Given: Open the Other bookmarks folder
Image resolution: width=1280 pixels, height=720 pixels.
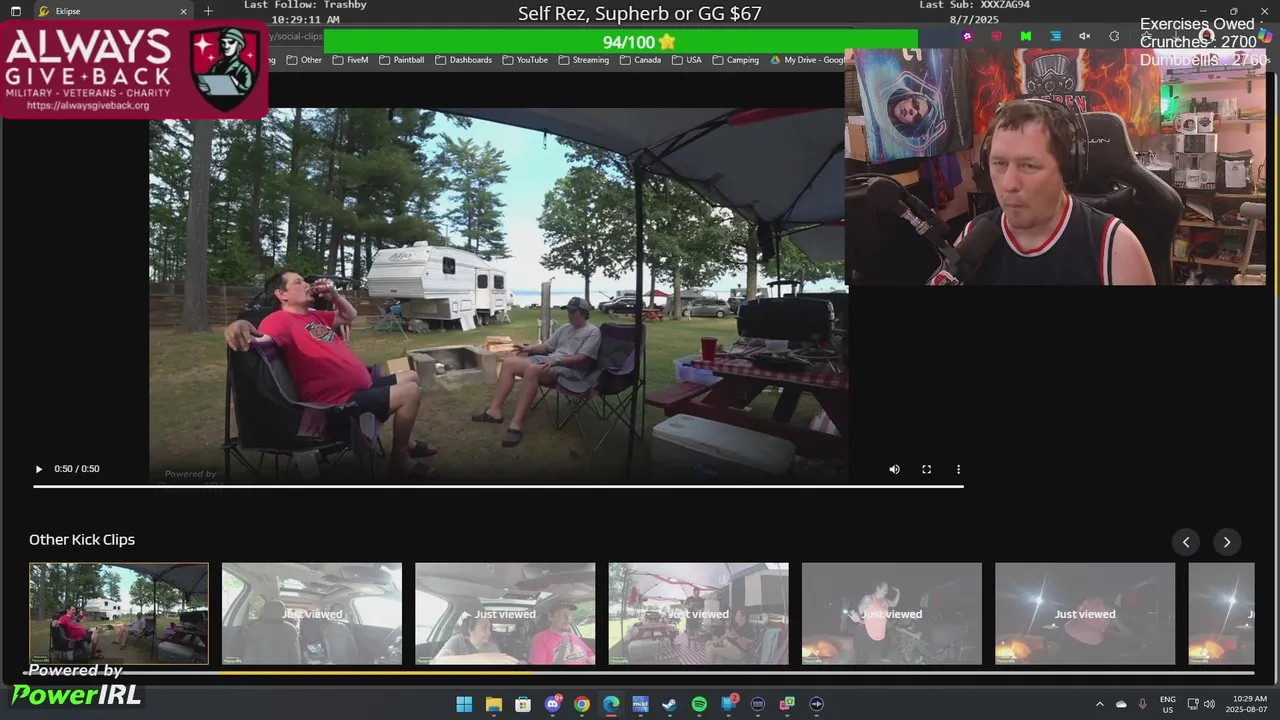Looking at the screenshot, I should click(304, 60).
